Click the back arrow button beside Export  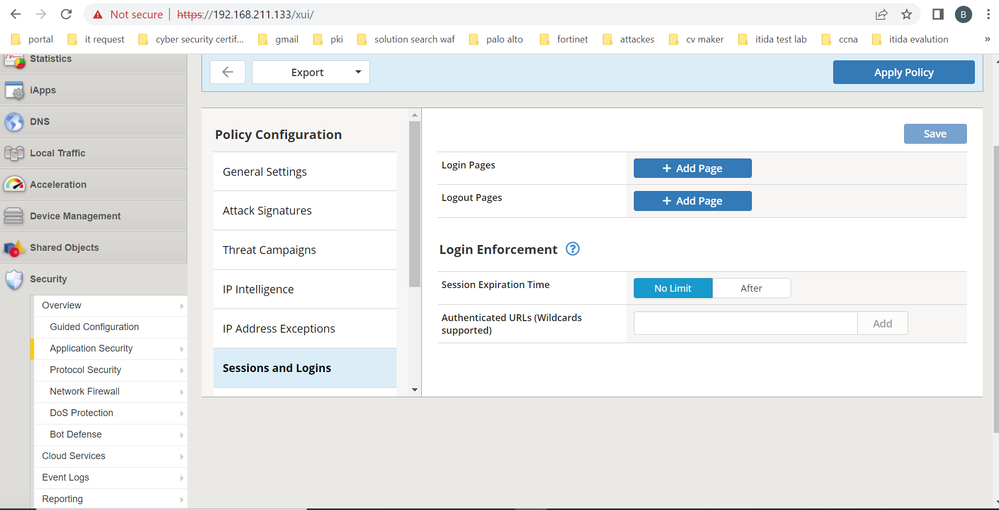click(228, 72)
